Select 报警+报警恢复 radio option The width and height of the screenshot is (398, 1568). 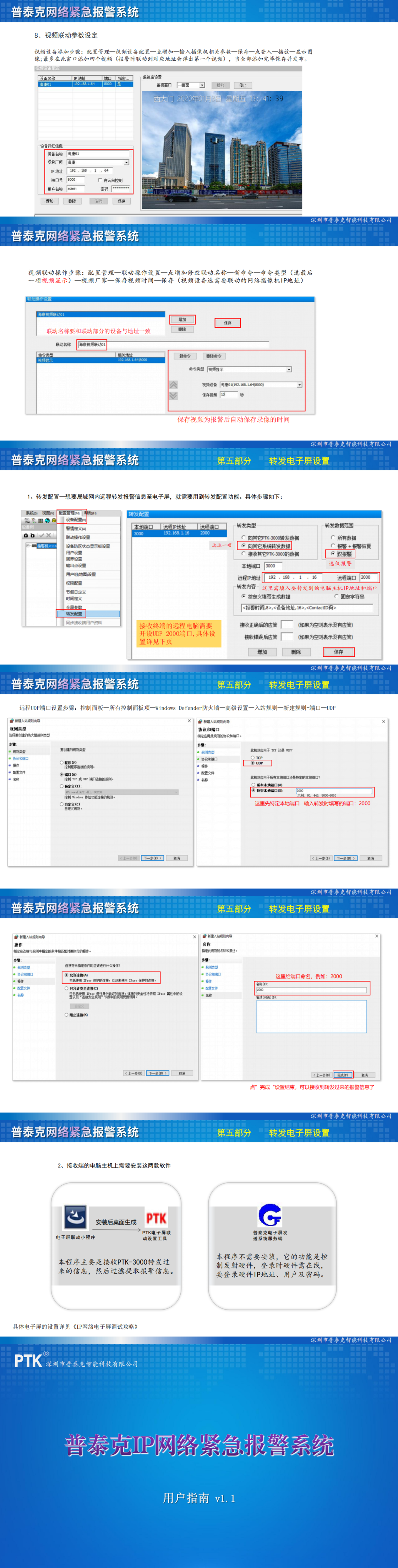click(x=333, y=546)
